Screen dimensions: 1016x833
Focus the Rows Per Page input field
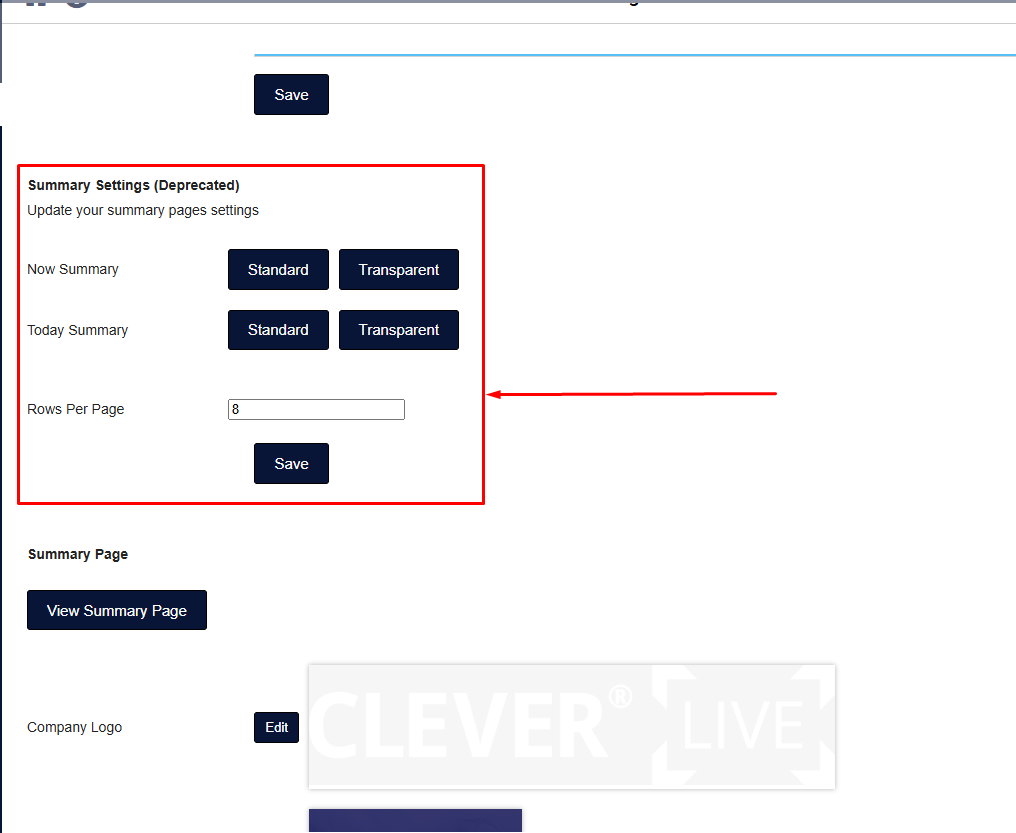point(316,409)
